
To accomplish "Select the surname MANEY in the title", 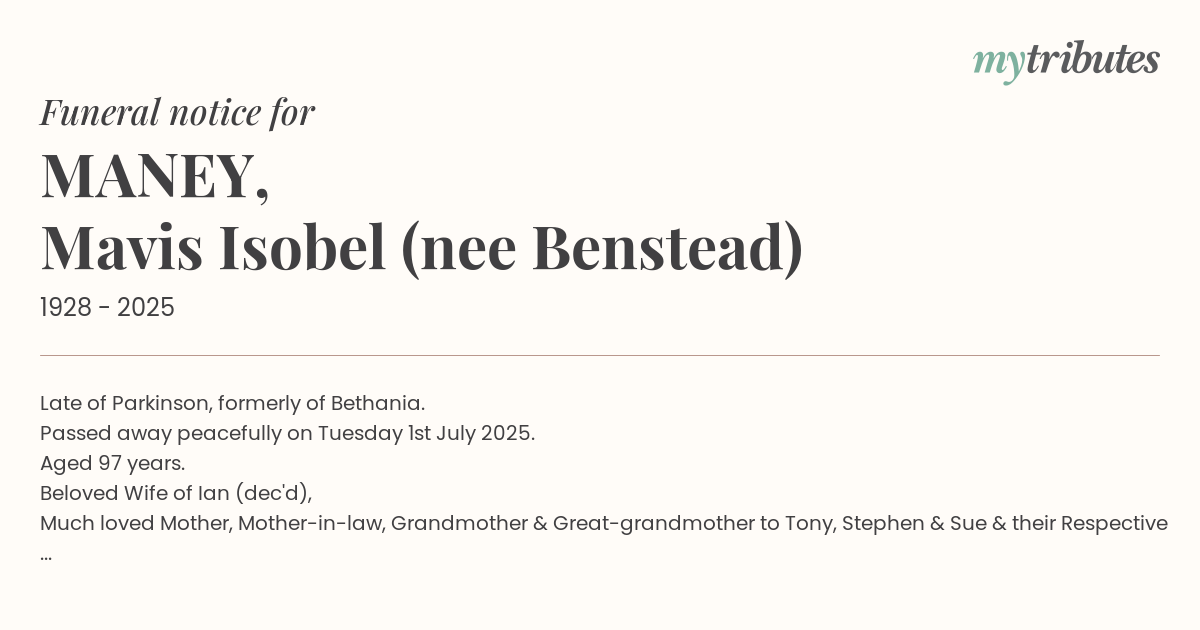I will [x=150, y=176].
